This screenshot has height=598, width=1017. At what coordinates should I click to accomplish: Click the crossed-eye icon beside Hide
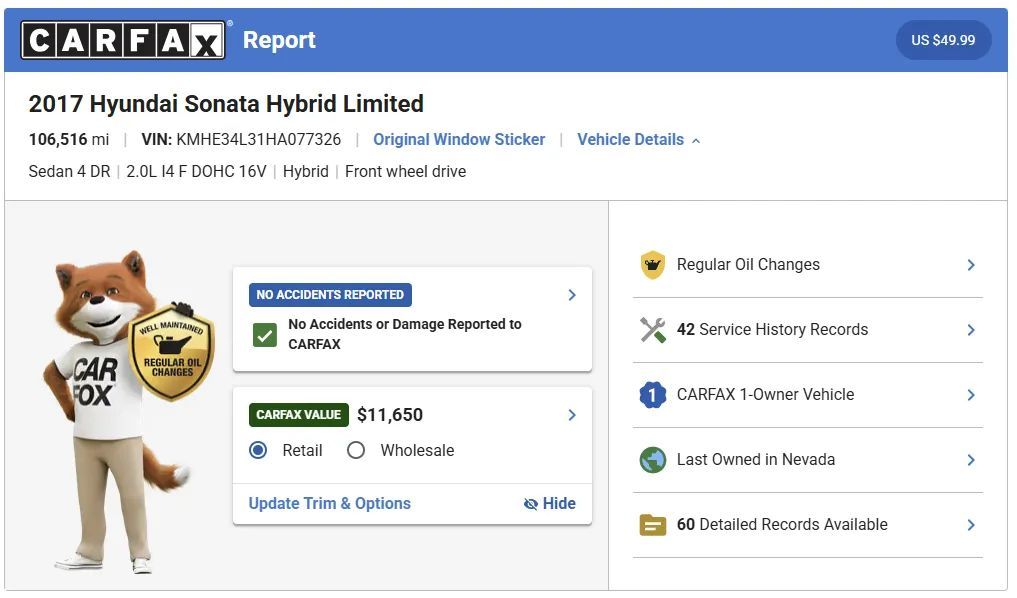coord(531,504)
